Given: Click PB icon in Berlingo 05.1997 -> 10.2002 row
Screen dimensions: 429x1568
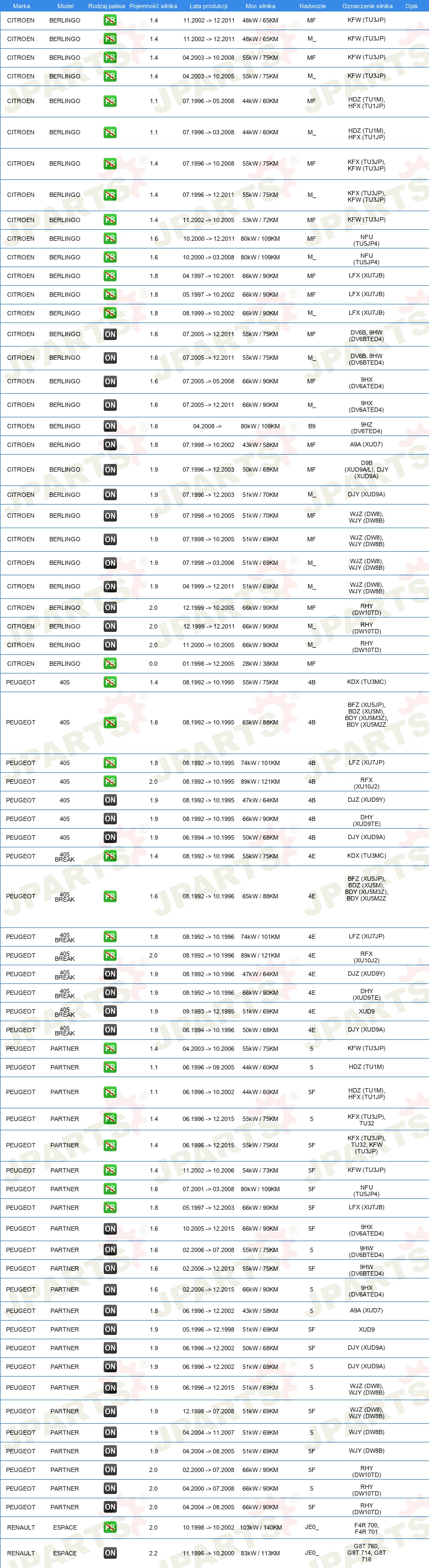Looking at the screenshot, I should point(110,295).
